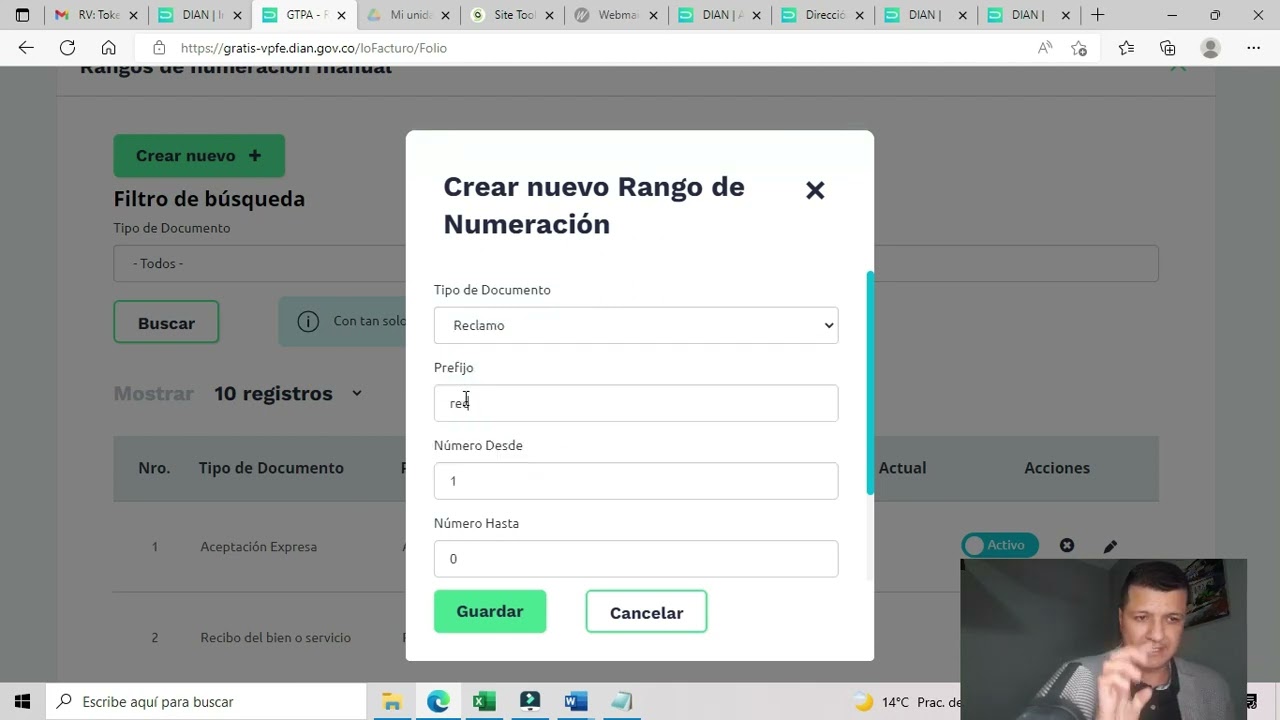The height and width of the screenshot is (720, 1280).
Task: Click the Nro. column header
Action: coord(154,468)
